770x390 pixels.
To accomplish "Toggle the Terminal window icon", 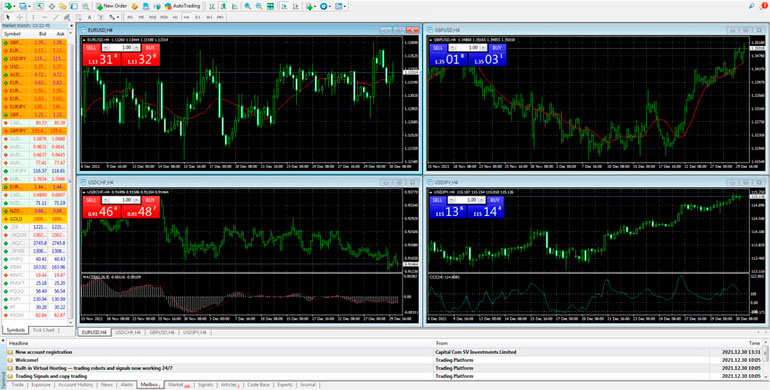I will (x=74, y=6).
